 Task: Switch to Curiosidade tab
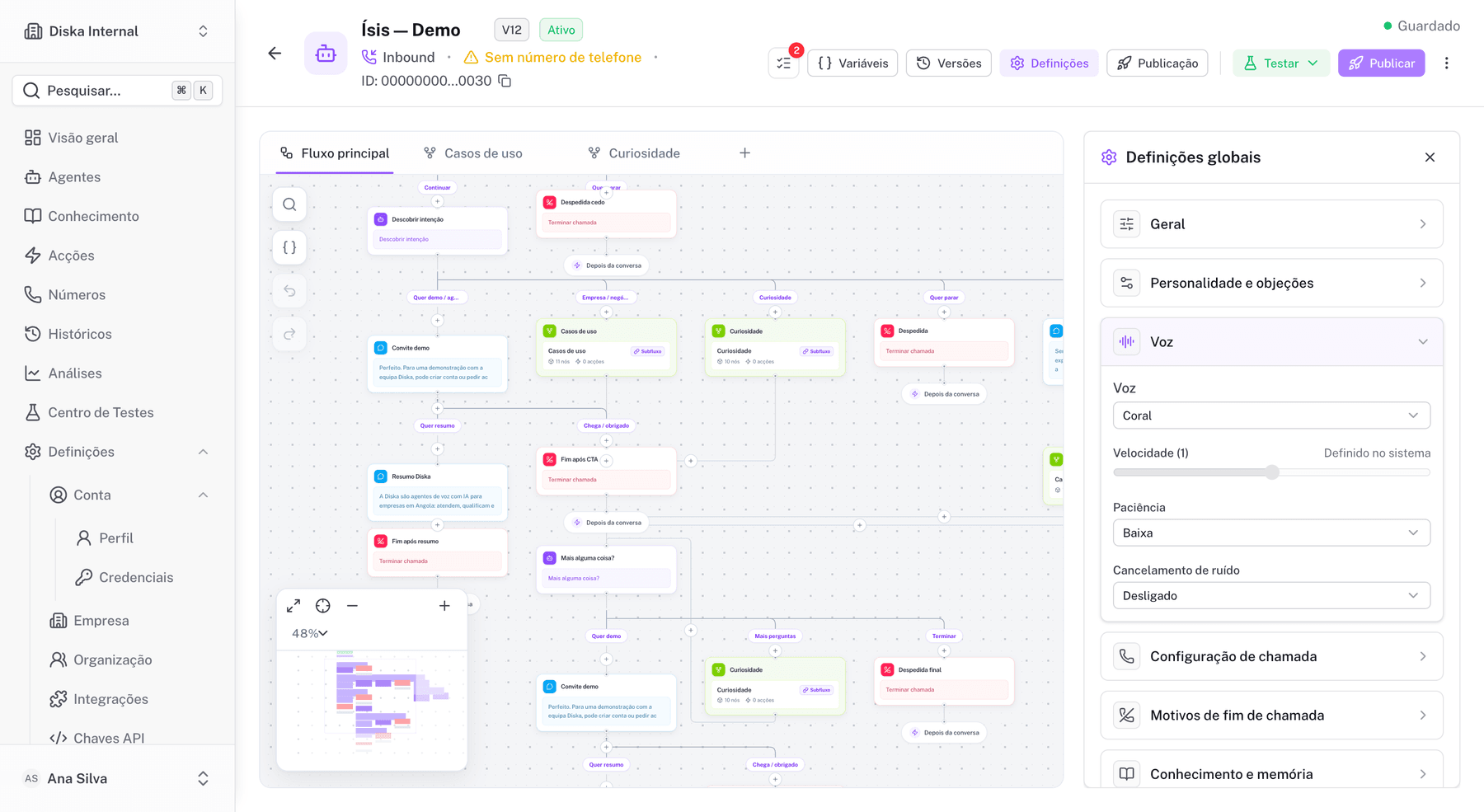tap(634, 153)
